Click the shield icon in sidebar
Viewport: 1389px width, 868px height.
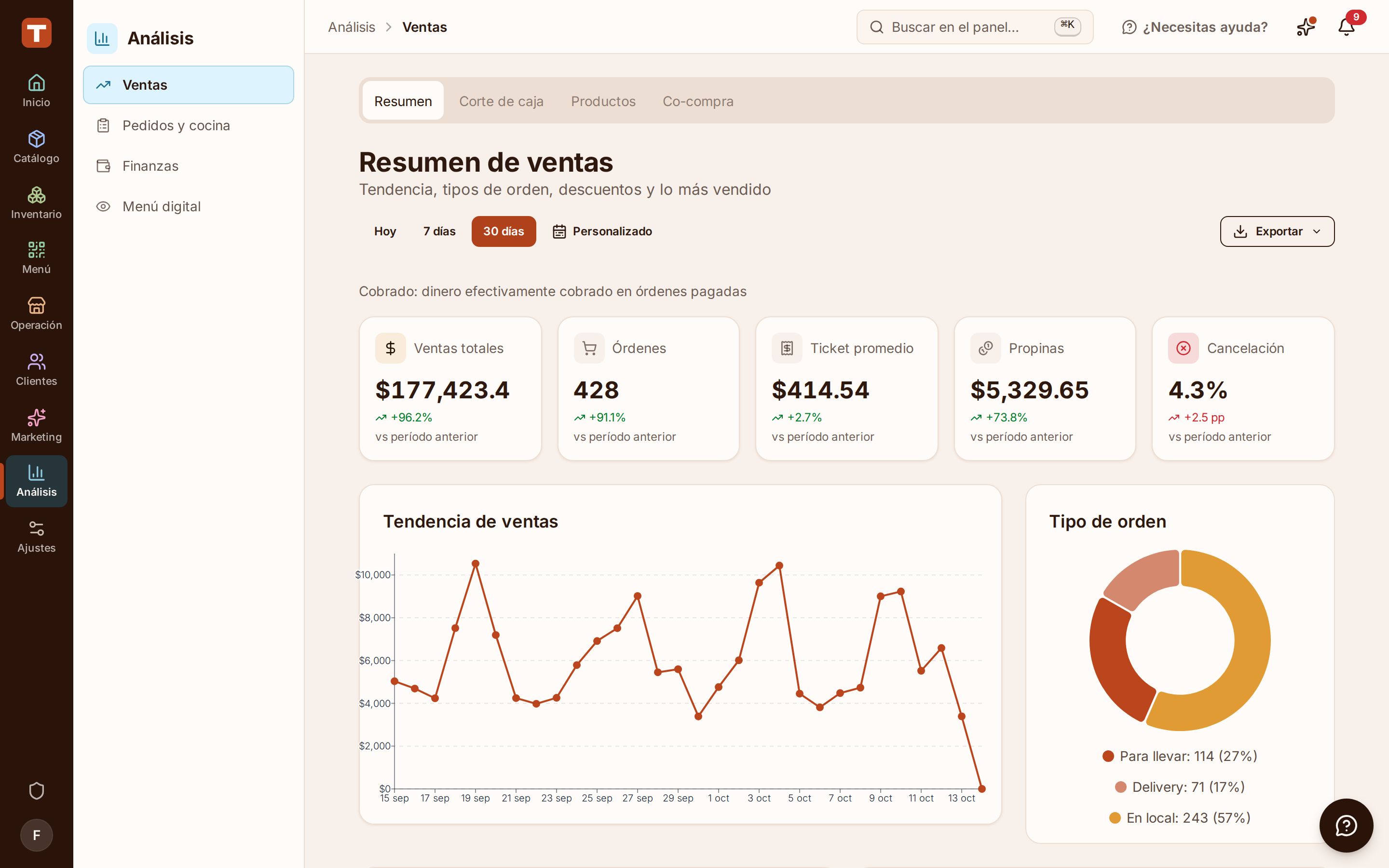click(x=36, y=790)
